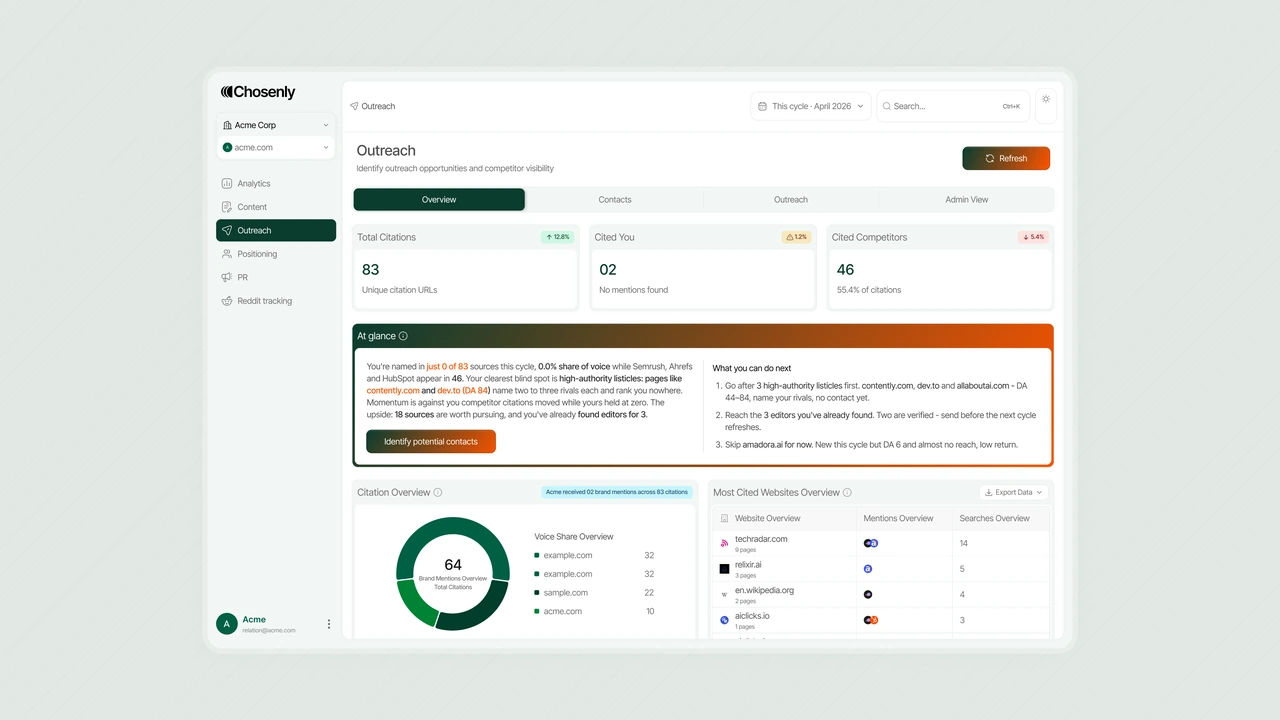
Task: Click the techradar.com favicon
Action: click(x=724, y=544)
